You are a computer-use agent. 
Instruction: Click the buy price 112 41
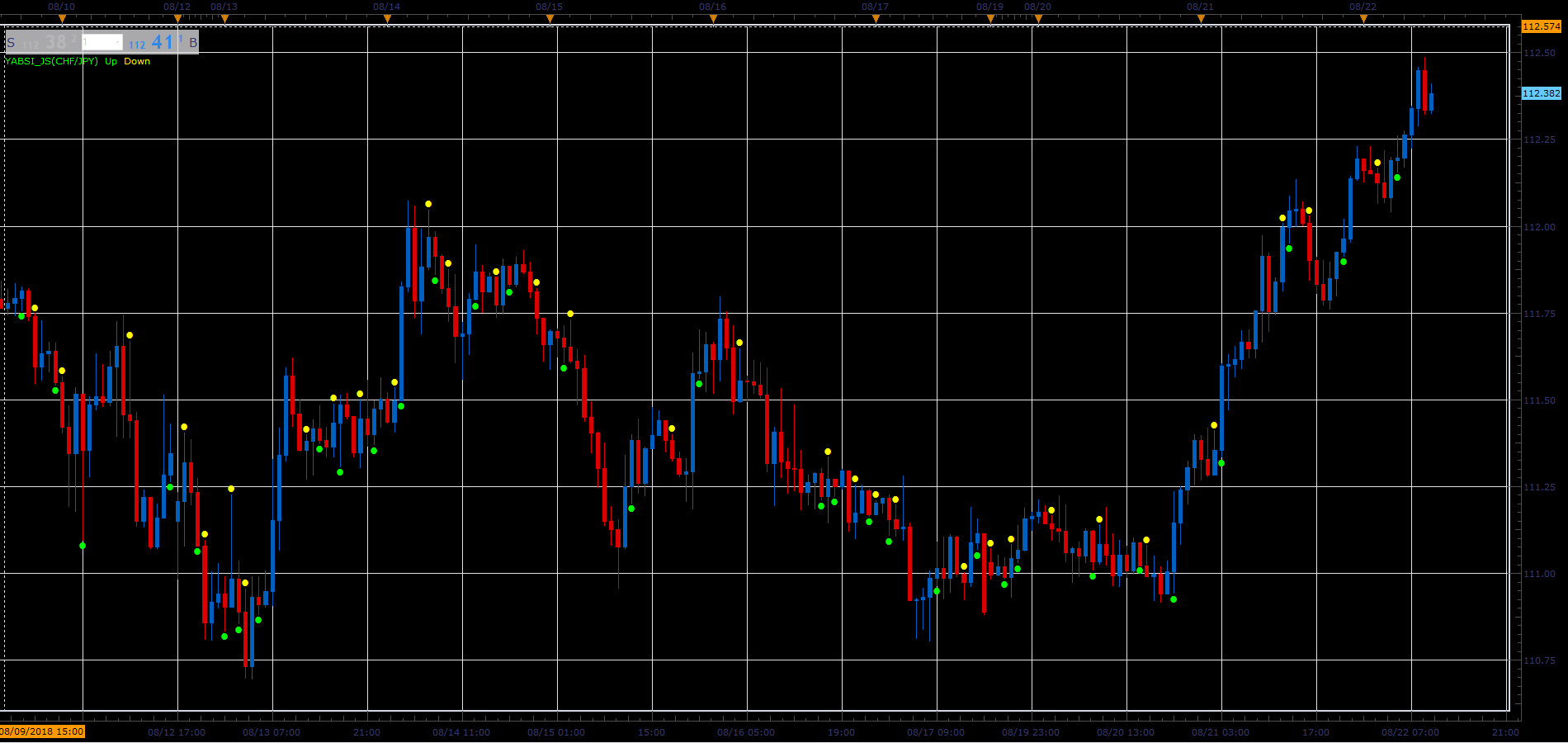155,42
